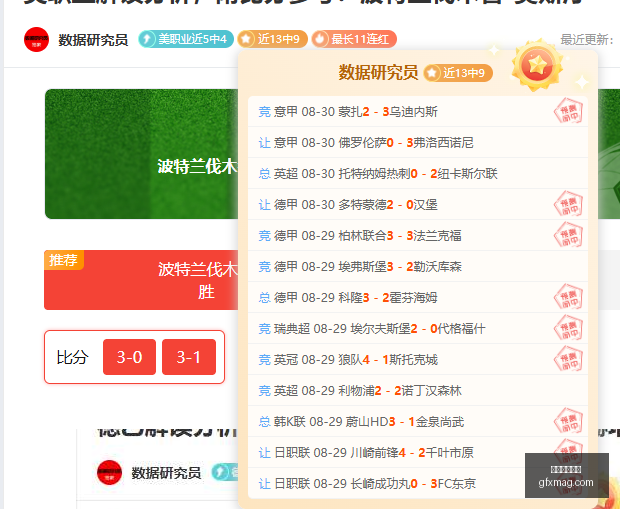Click the hit stamp on the 蒙扎 vs 乌迪内斯 row

click(x=568, y=111)
